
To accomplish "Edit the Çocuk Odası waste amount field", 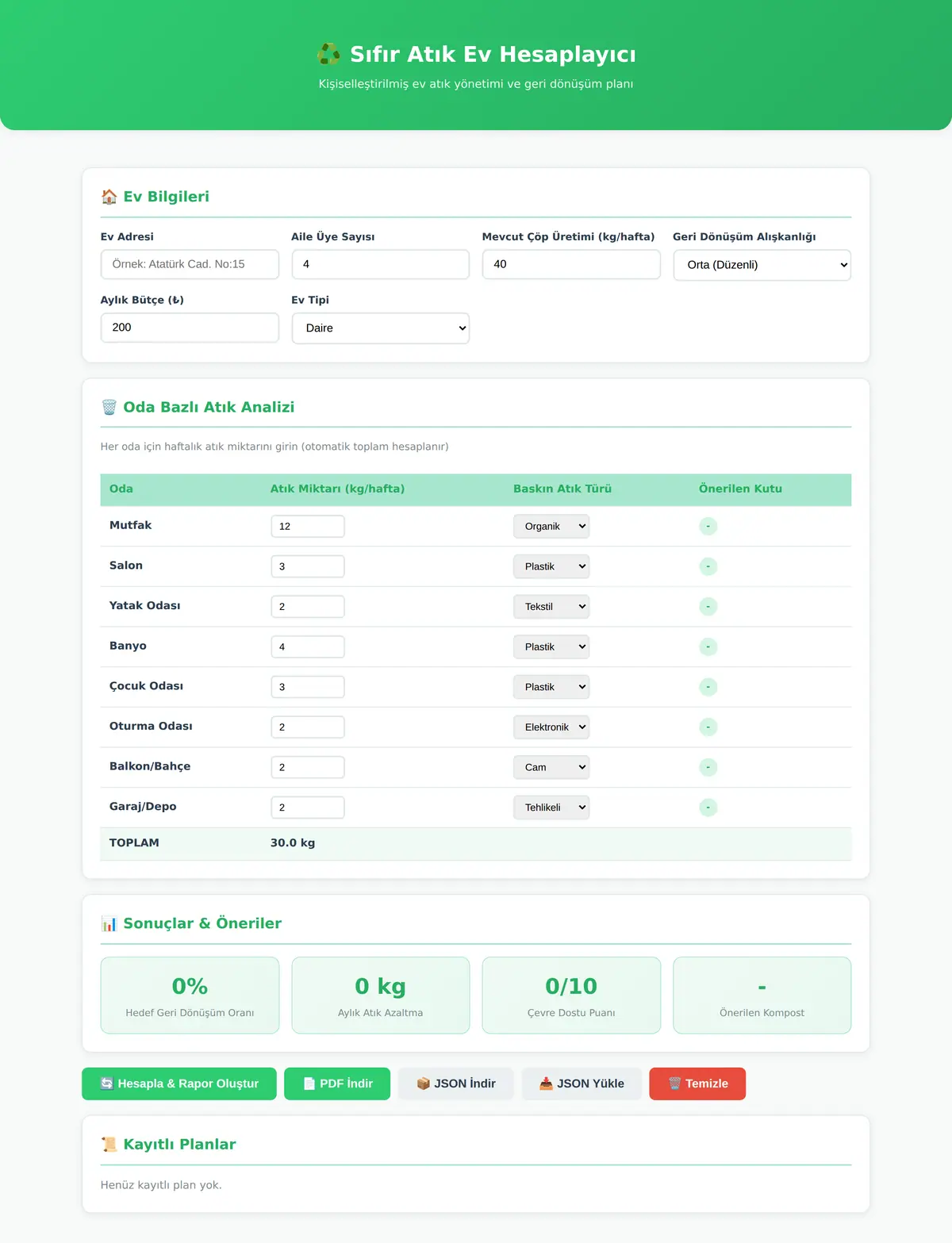I will click(308, 687).
